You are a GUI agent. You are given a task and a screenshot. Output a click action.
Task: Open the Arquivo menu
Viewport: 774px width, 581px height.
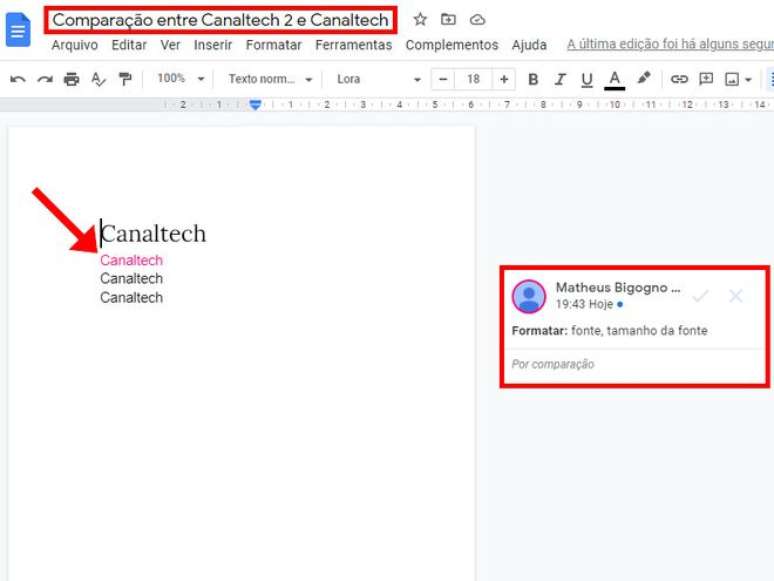pyautogui.click(x=75, y=45)
